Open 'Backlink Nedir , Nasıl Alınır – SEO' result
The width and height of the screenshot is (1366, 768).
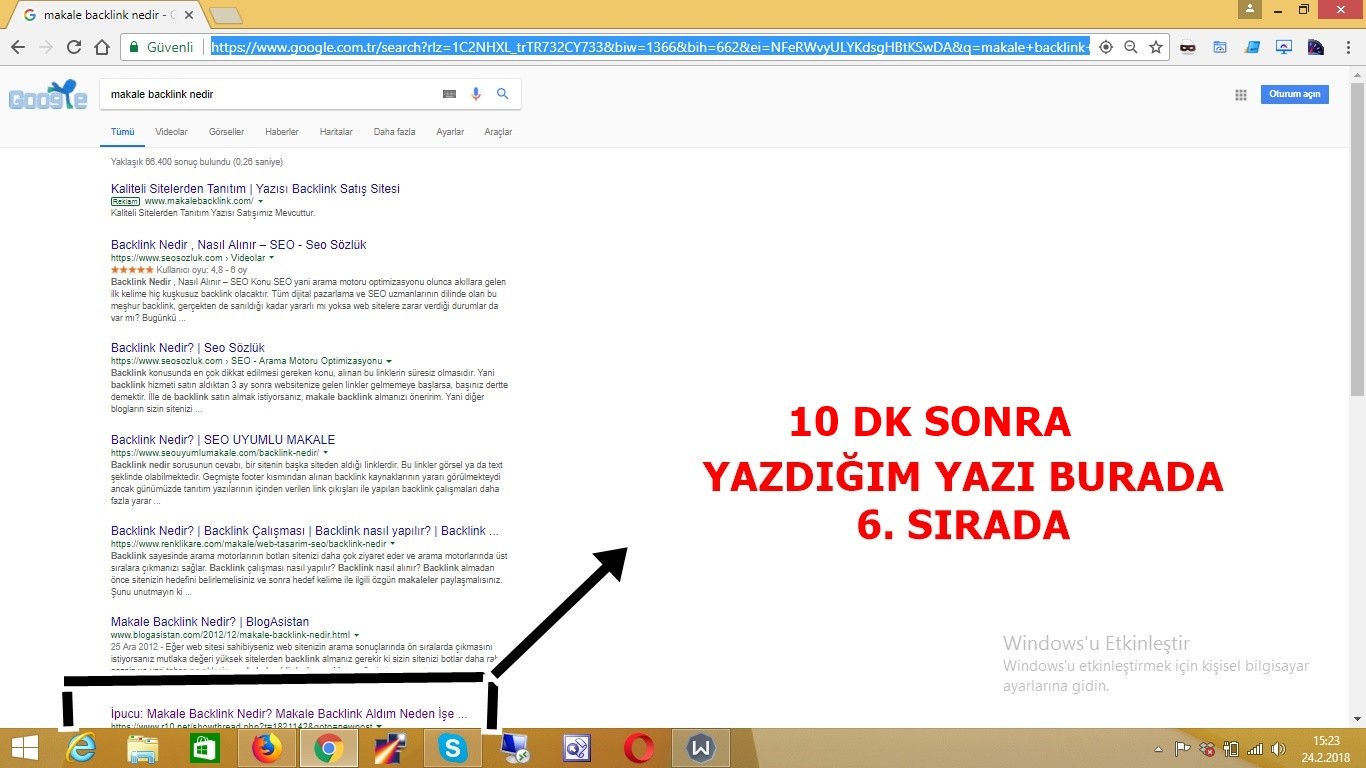(239, 245)
